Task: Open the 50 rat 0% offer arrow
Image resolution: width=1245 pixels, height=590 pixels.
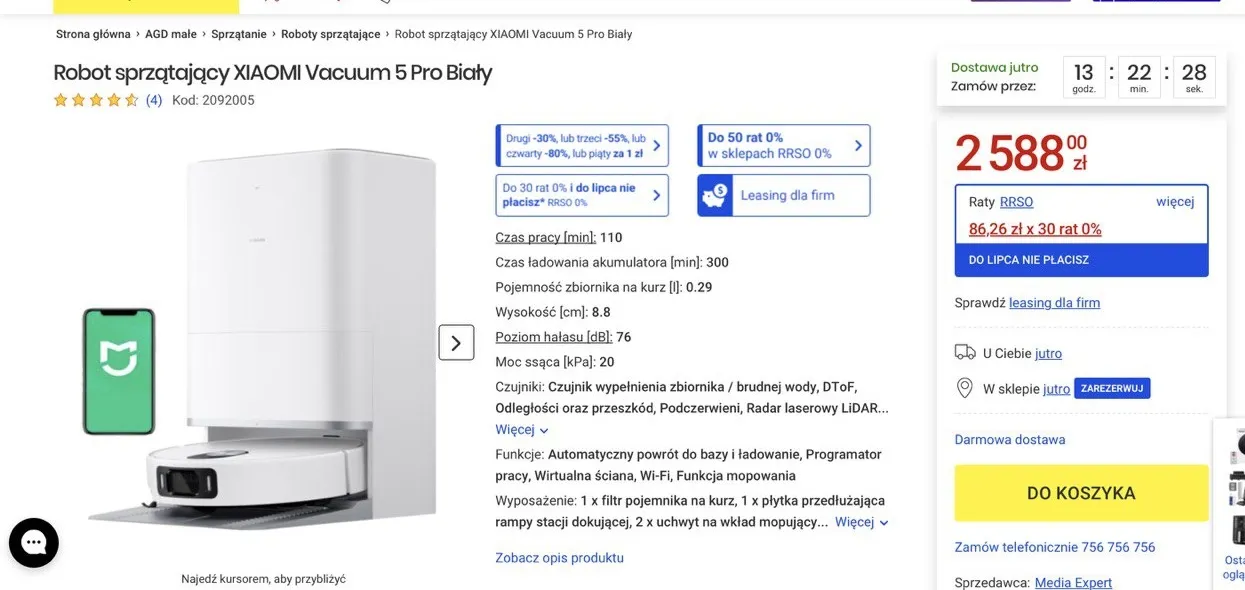Action: (x=858, y=146)
